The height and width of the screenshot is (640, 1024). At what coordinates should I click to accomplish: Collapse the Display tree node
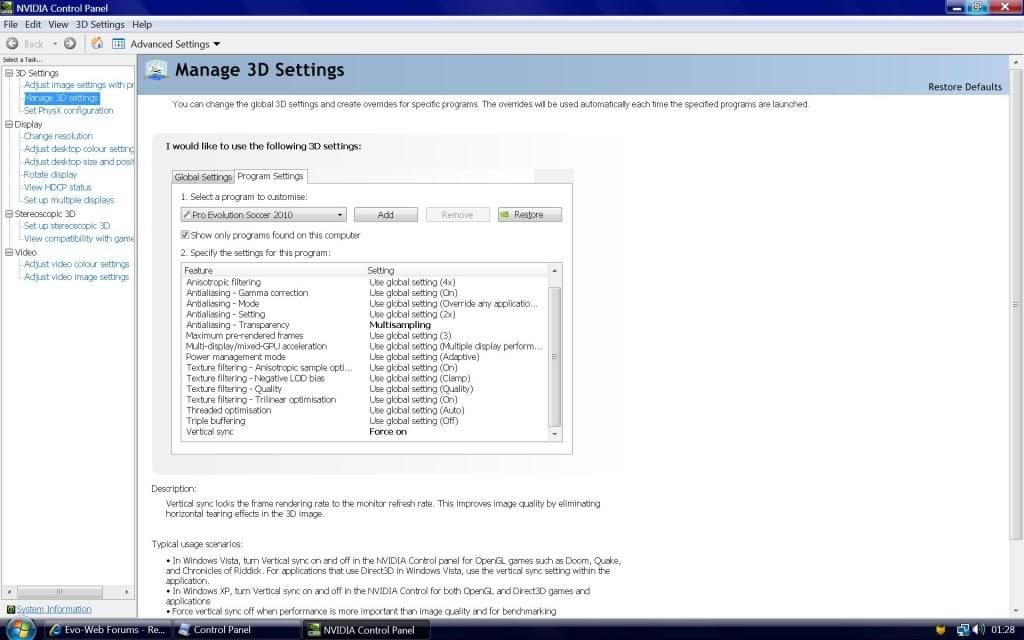[9, 124]
